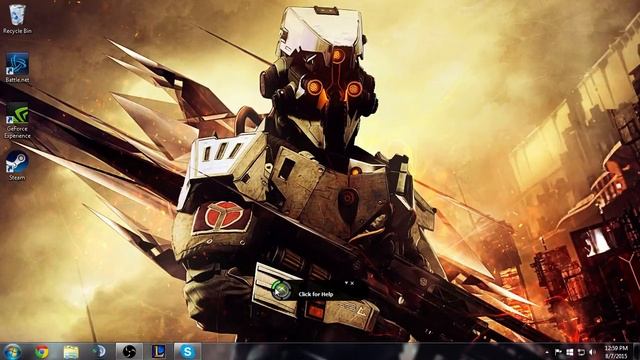Click the Xbox guide button on the accessories widget

281,290
